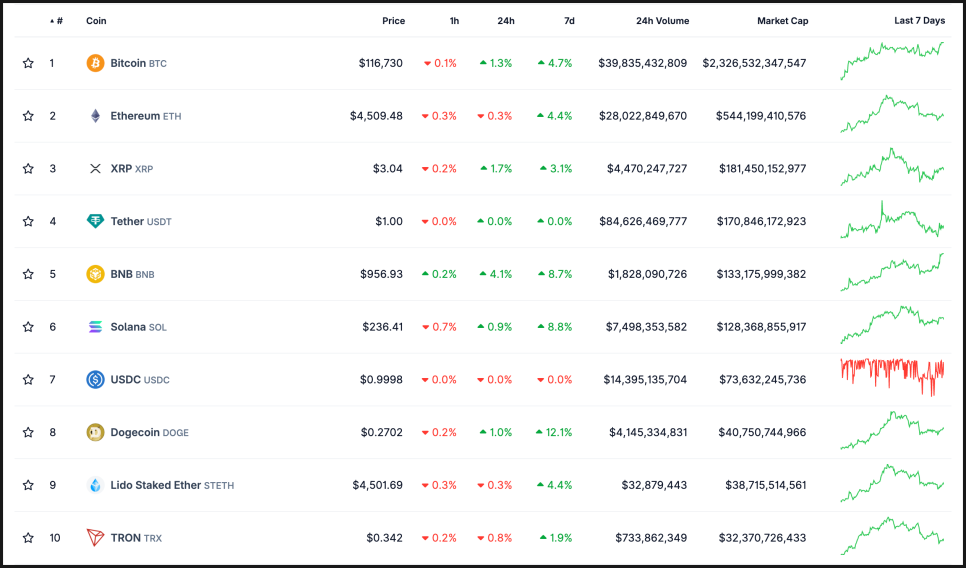Open the Bitcoin BTC coin page
This screenshot has width=966, height=568.
click(139, 63)
